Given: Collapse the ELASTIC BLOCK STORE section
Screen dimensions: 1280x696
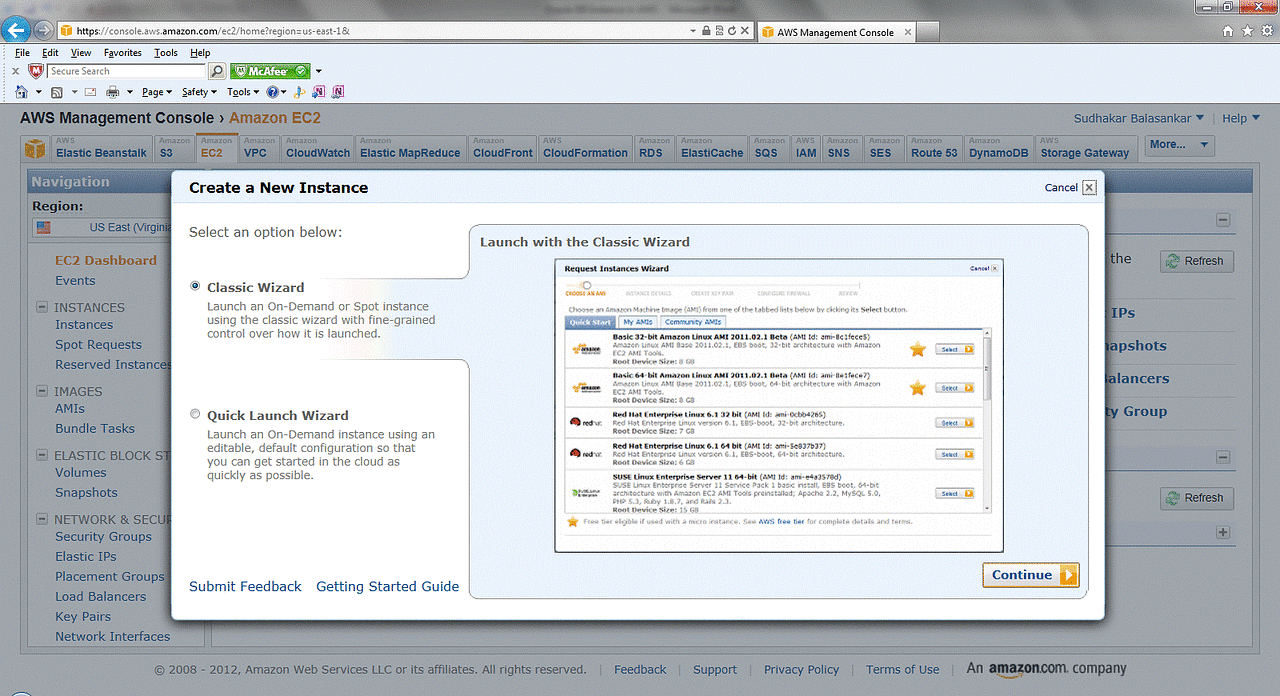Looking at the screenshot, I should (42, 455).
